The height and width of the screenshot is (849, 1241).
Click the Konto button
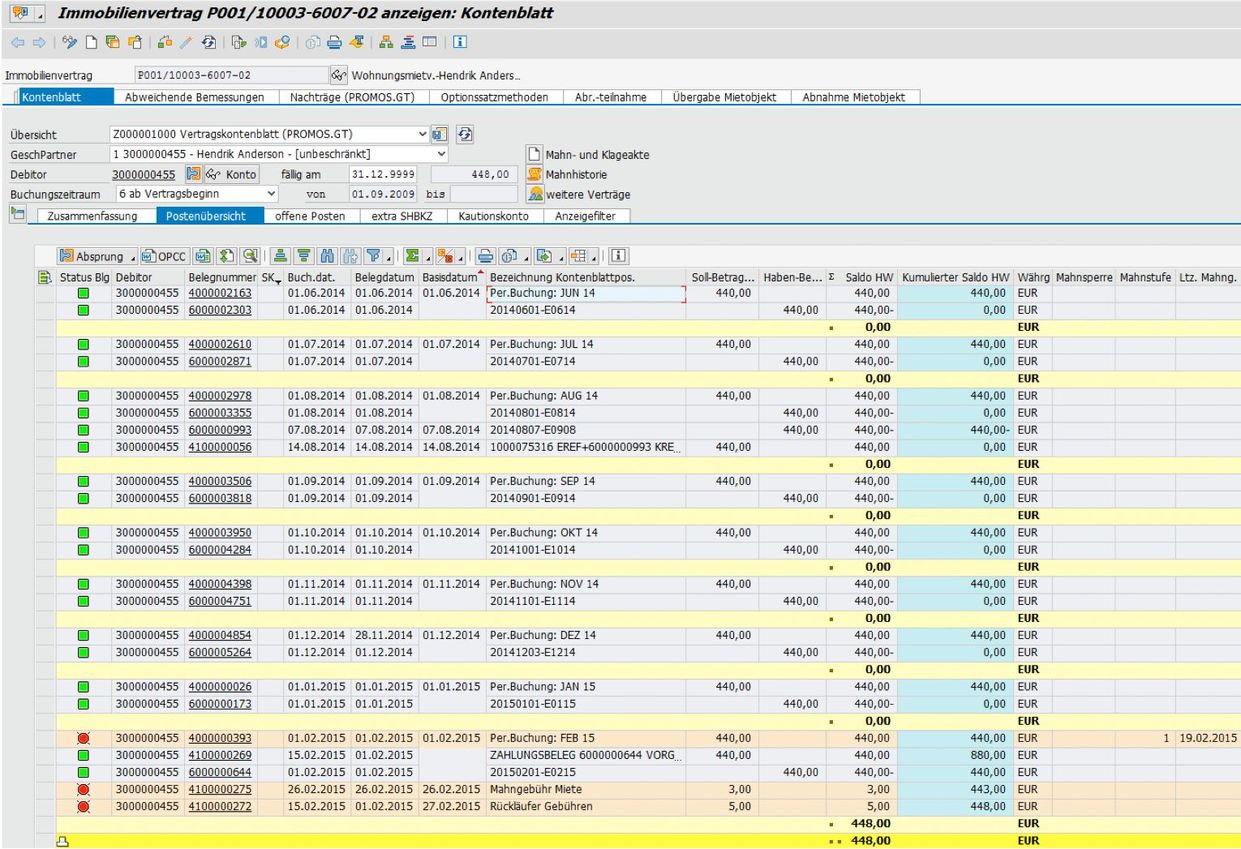click(x=232, y=174)
